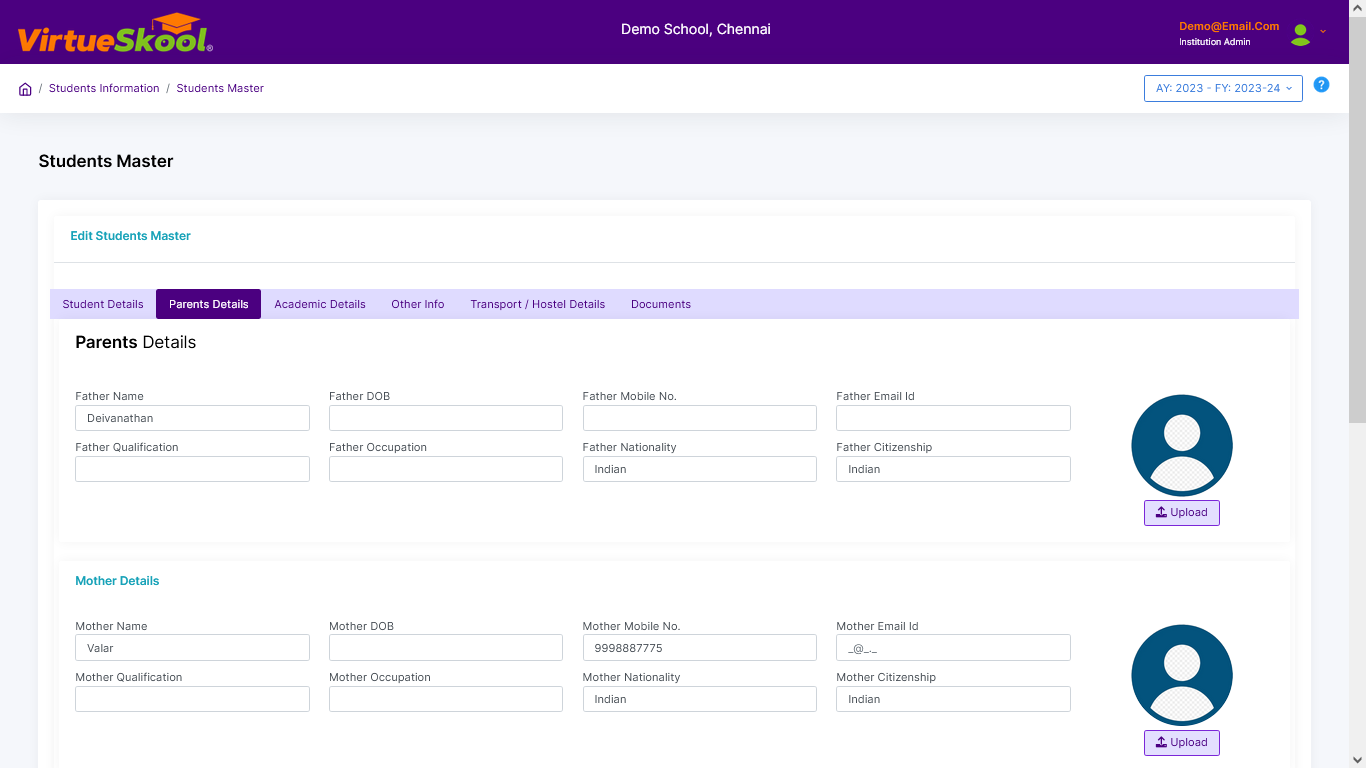Click the Mother Nationality field
The image size is (1366, 768).
[700, 699]
